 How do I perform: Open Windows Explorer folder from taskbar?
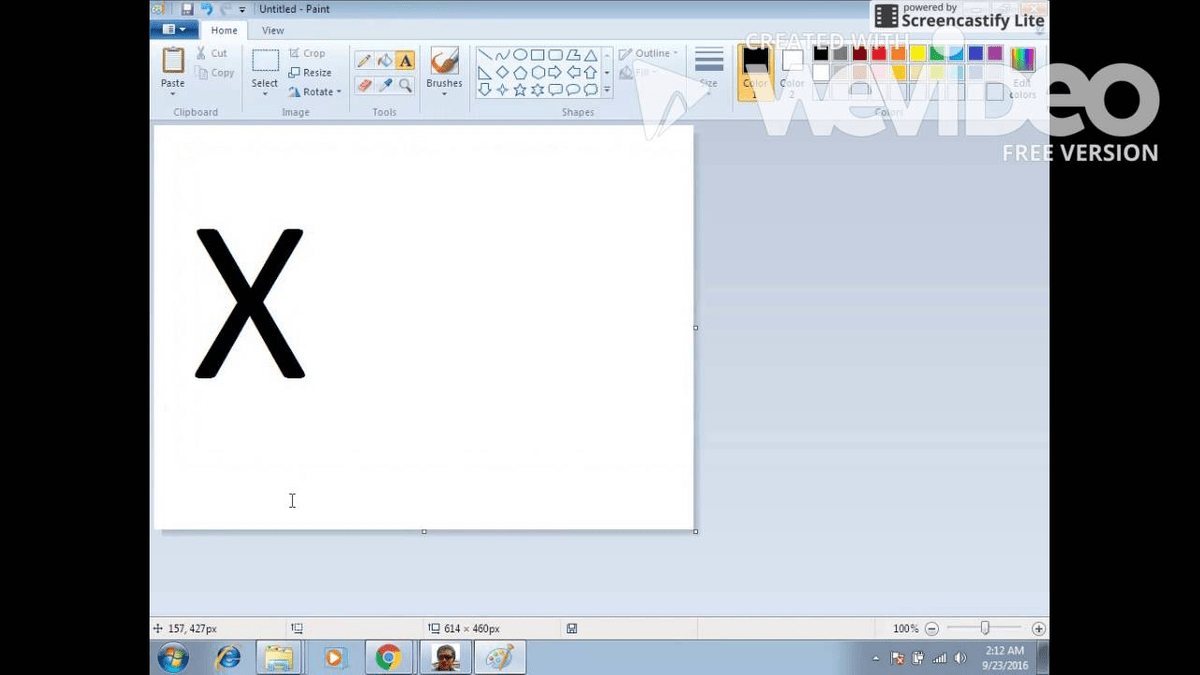coord(279,657)
